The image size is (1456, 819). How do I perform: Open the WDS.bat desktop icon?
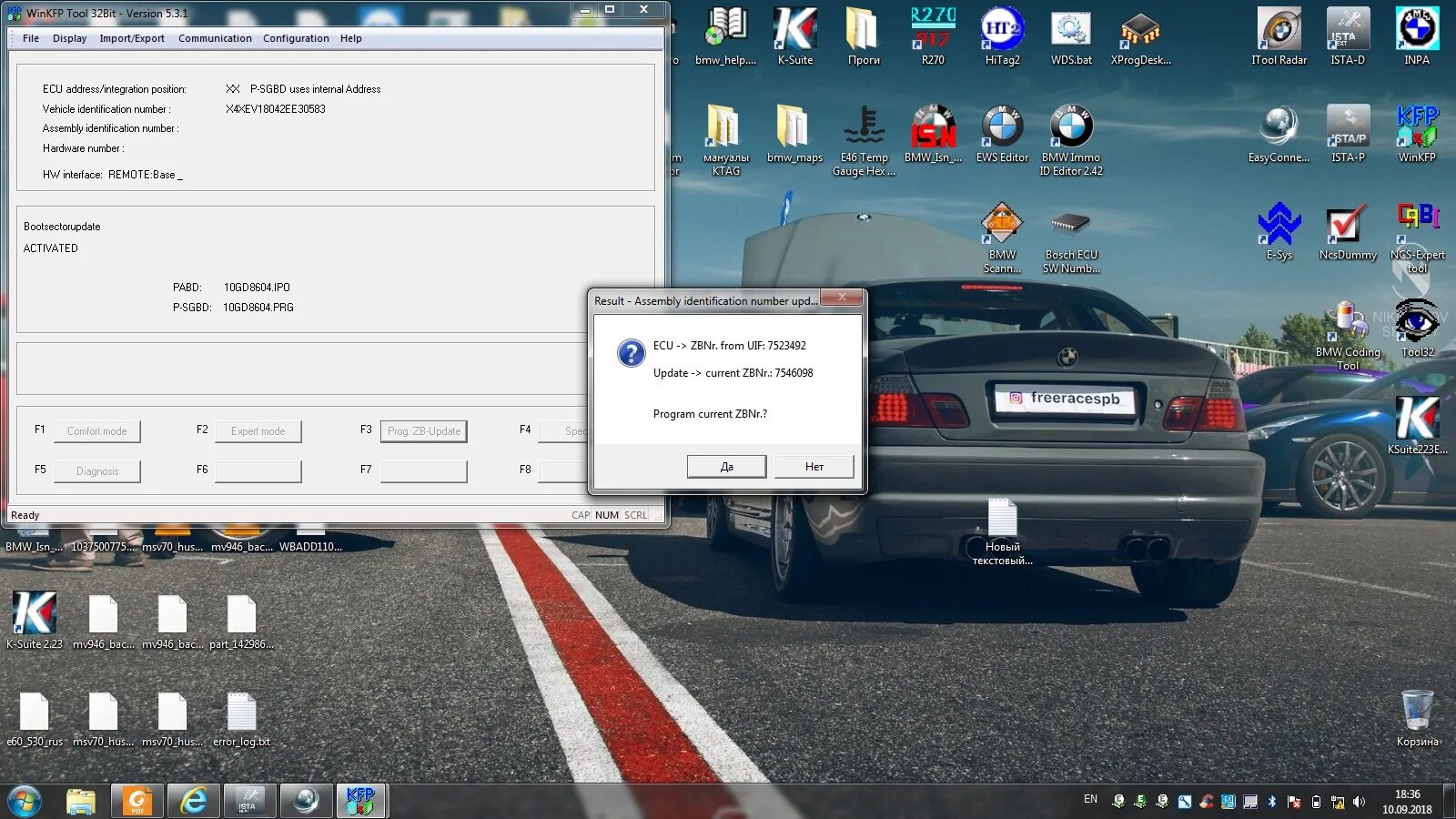(x=1071, y=37)
